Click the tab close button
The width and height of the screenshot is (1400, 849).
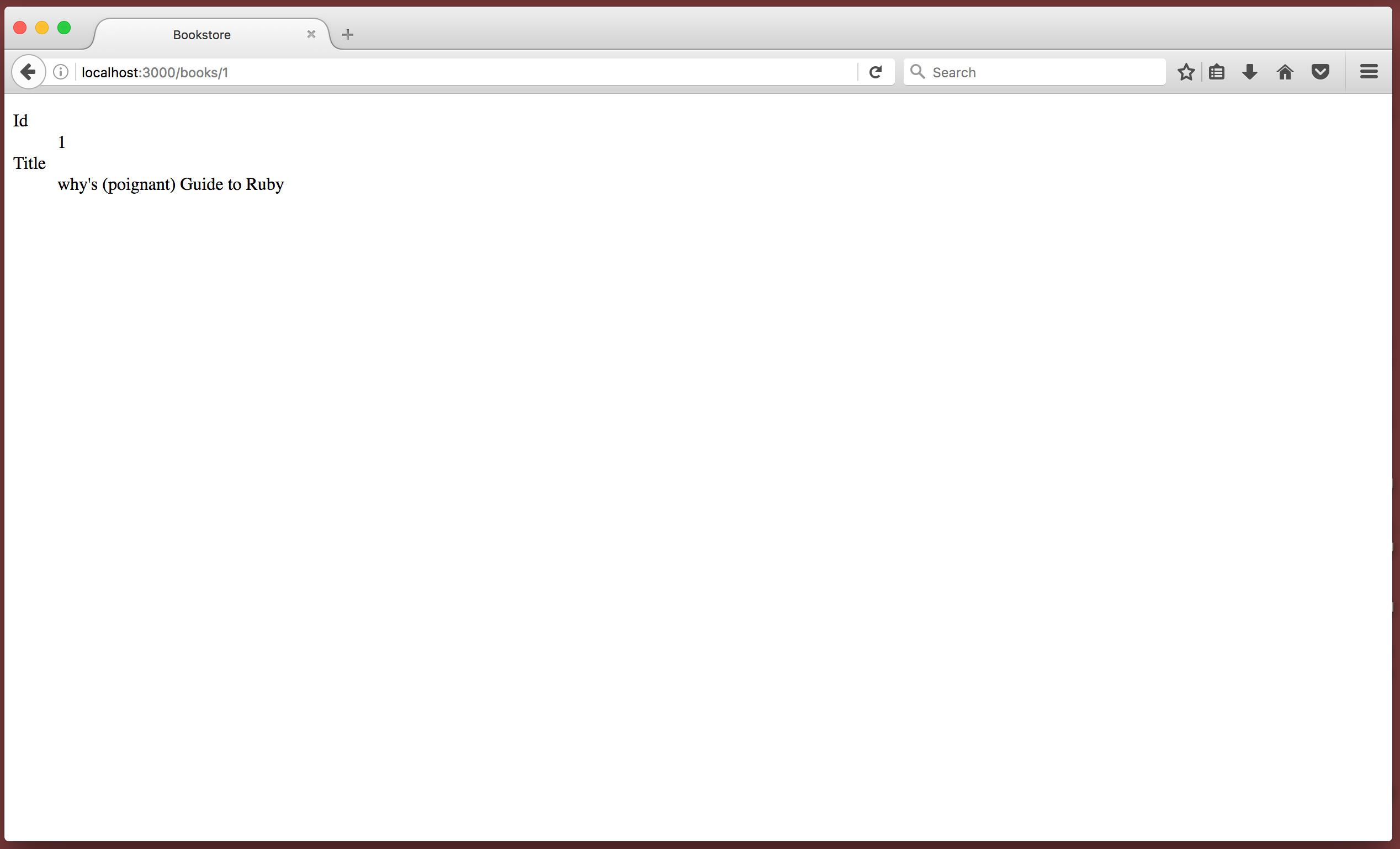click(311, 35)
